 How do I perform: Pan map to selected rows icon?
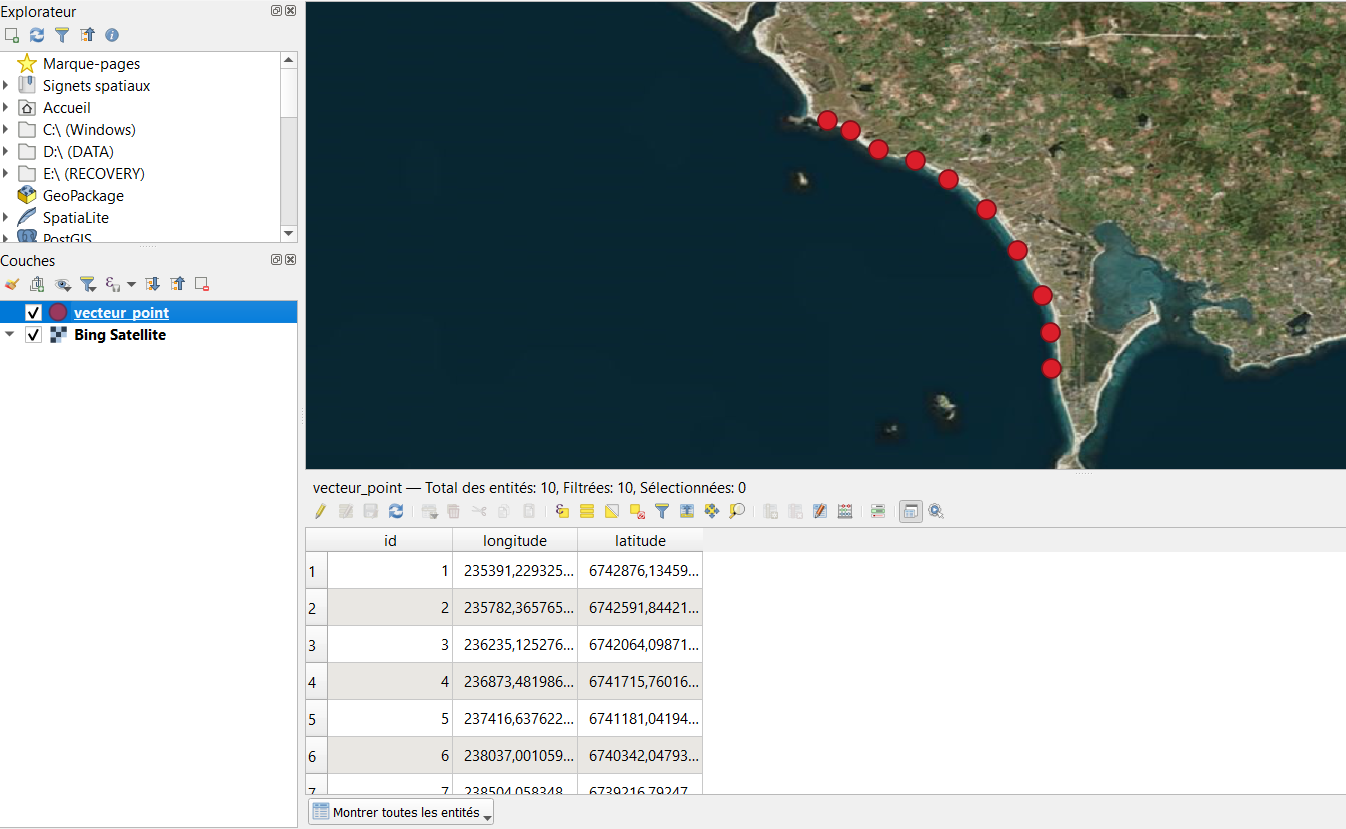(712, 511)
